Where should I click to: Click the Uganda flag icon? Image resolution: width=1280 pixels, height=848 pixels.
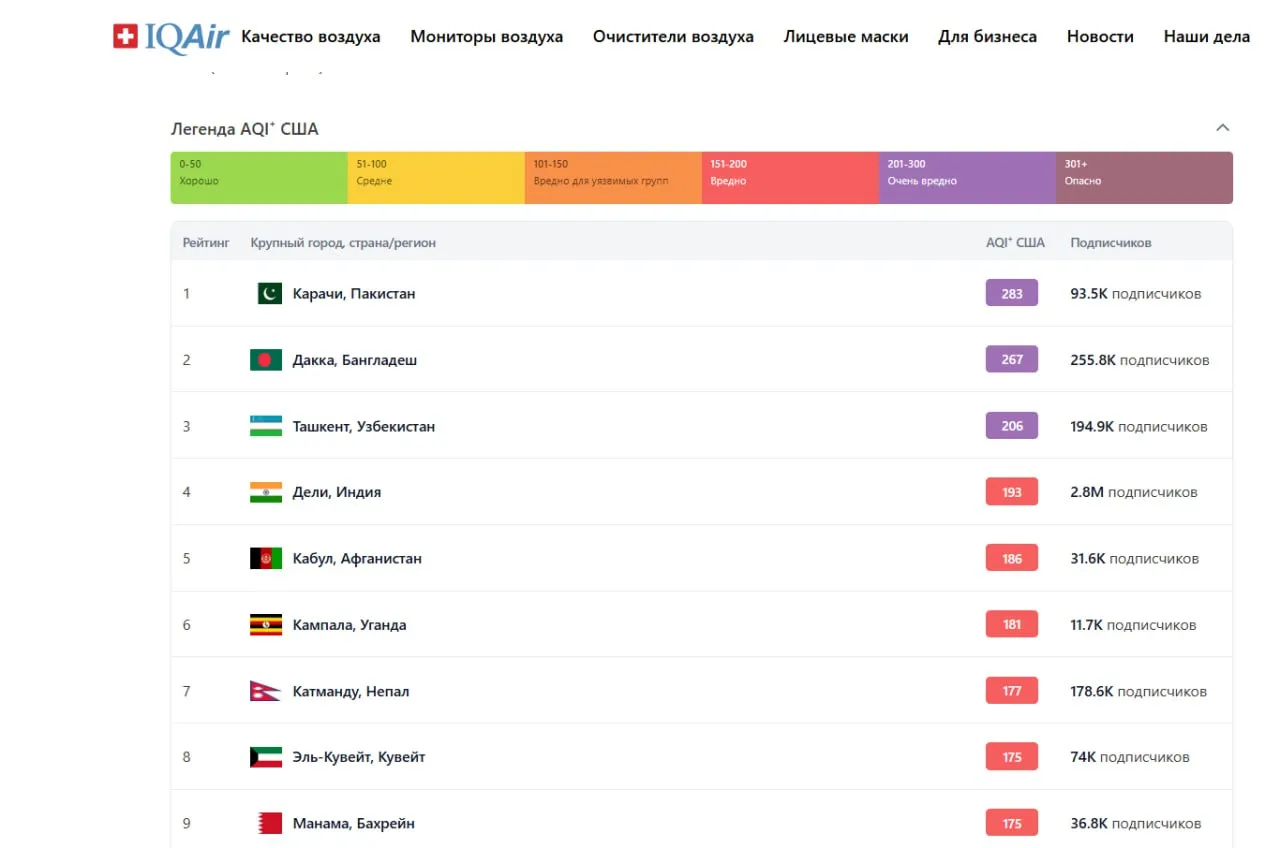(x=266, y=625)
